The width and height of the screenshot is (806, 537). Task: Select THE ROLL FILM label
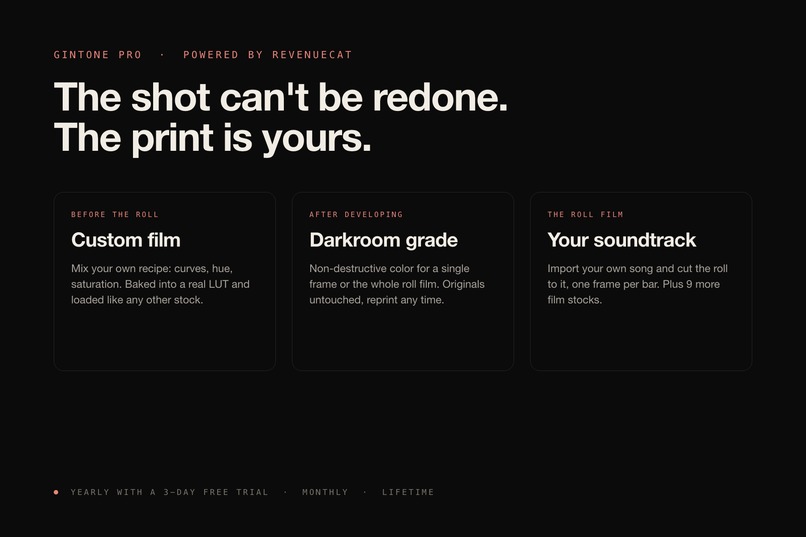(x=585, y=214)
